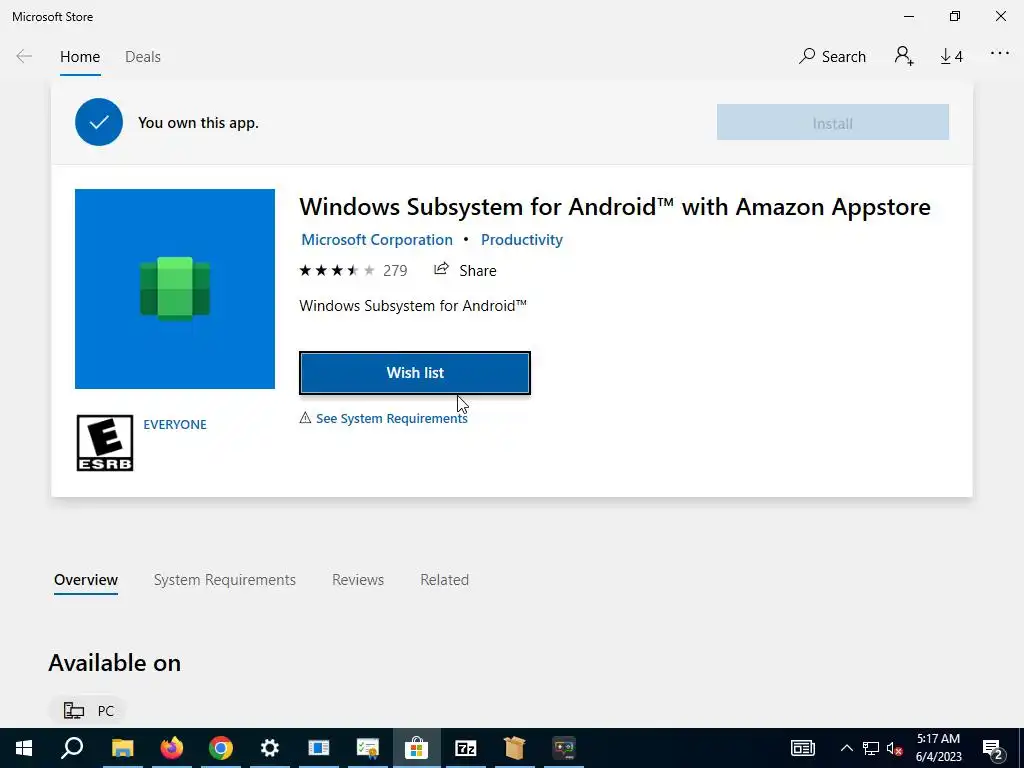Switch to the Reviews section tab

(358, 580)
